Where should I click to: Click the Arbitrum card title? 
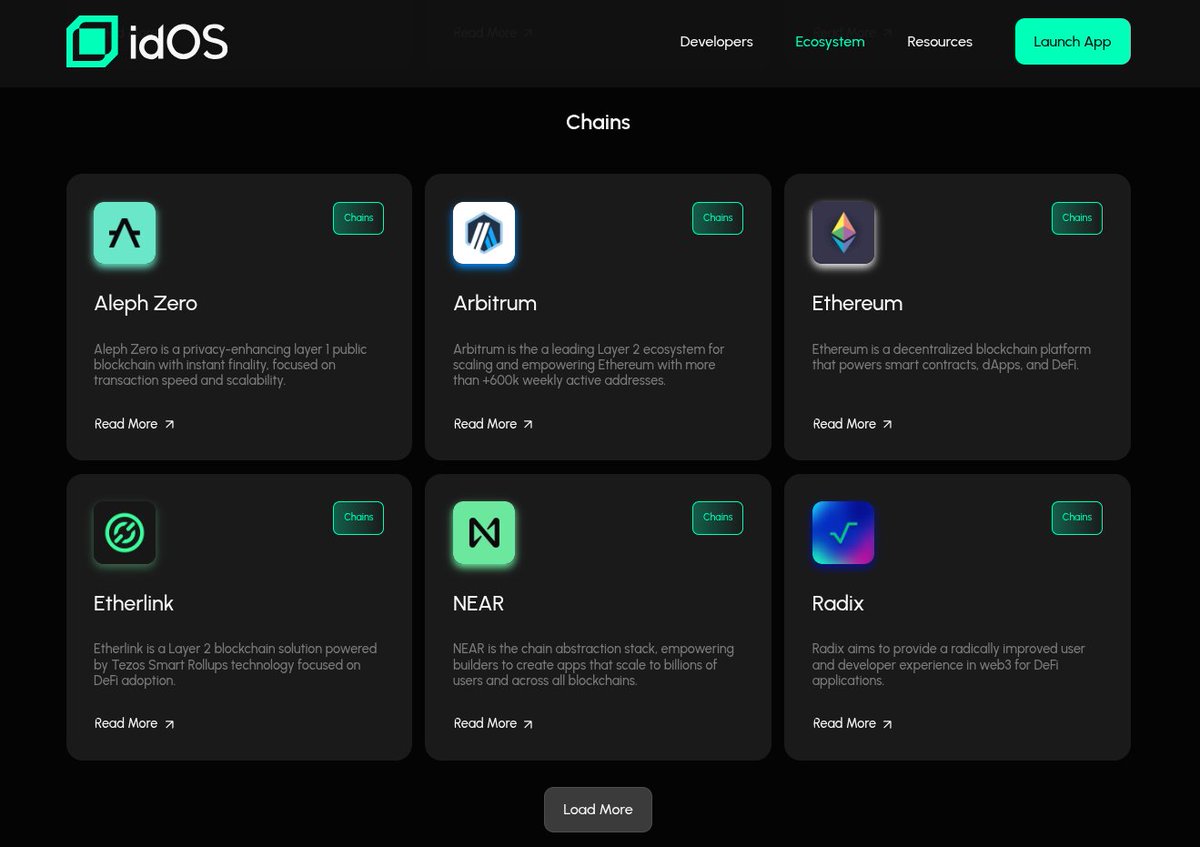pos(494,304)
